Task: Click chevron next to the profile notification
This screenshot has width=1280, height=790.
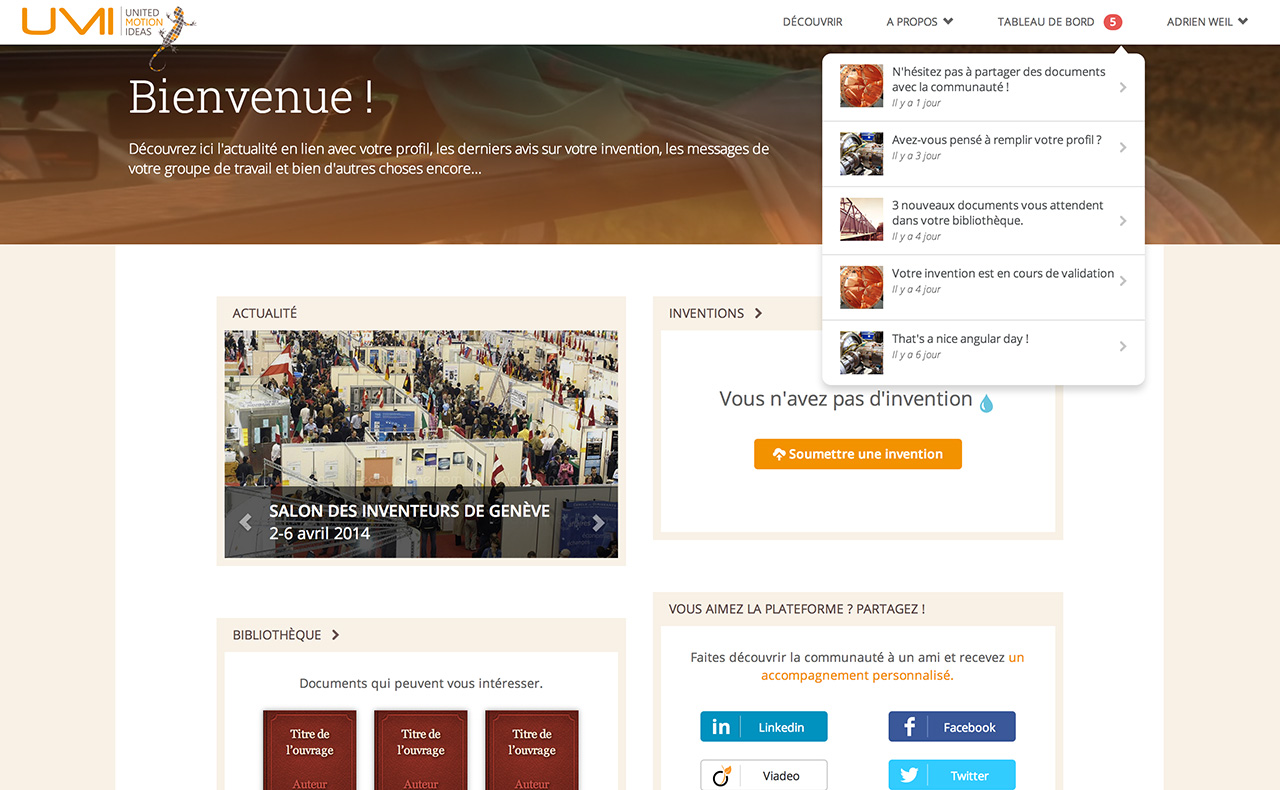Action: tap(1123, 147)
